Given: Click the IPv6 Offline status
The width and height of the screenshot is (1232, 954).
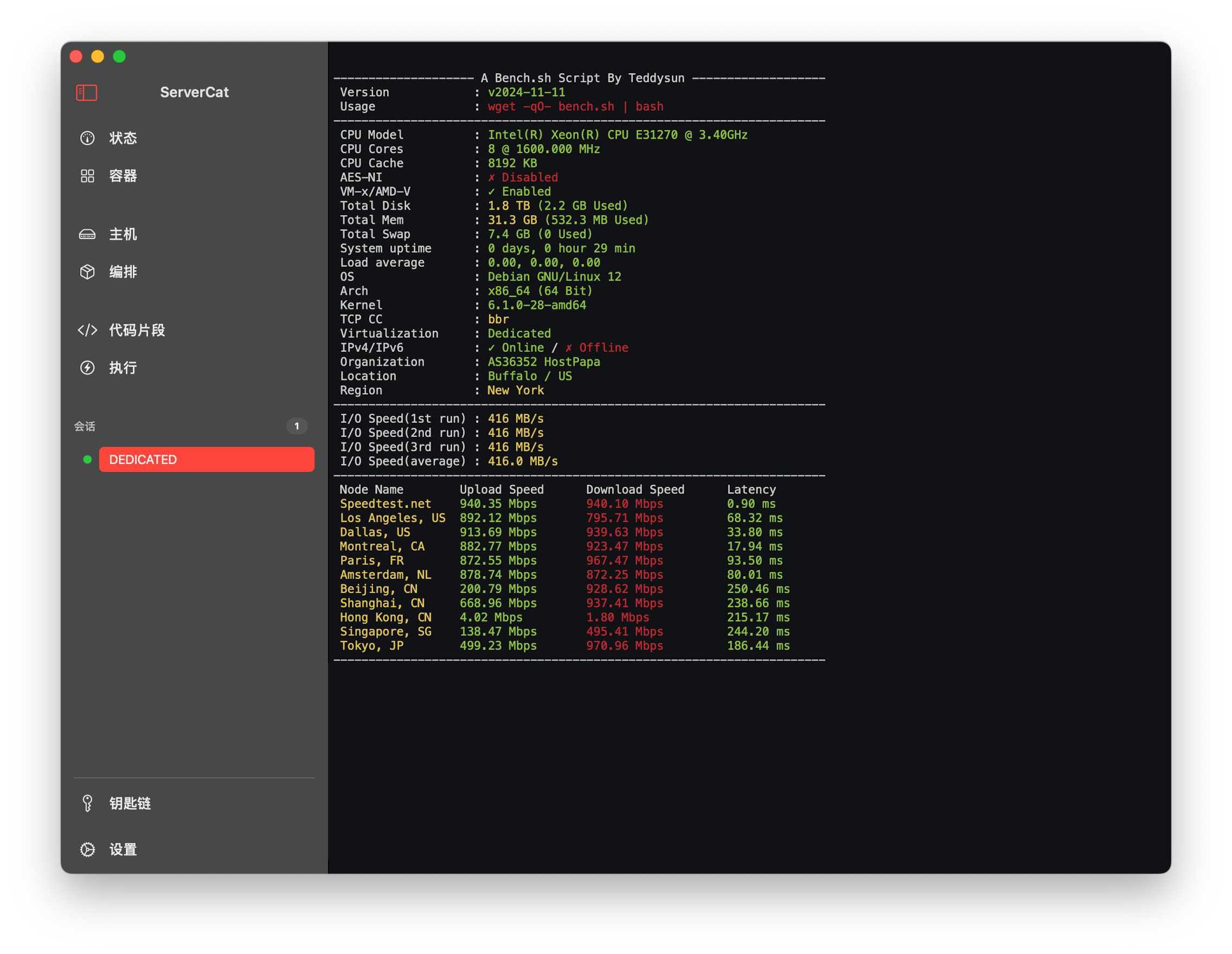Looking at the screenshot, I should [597, 348].
